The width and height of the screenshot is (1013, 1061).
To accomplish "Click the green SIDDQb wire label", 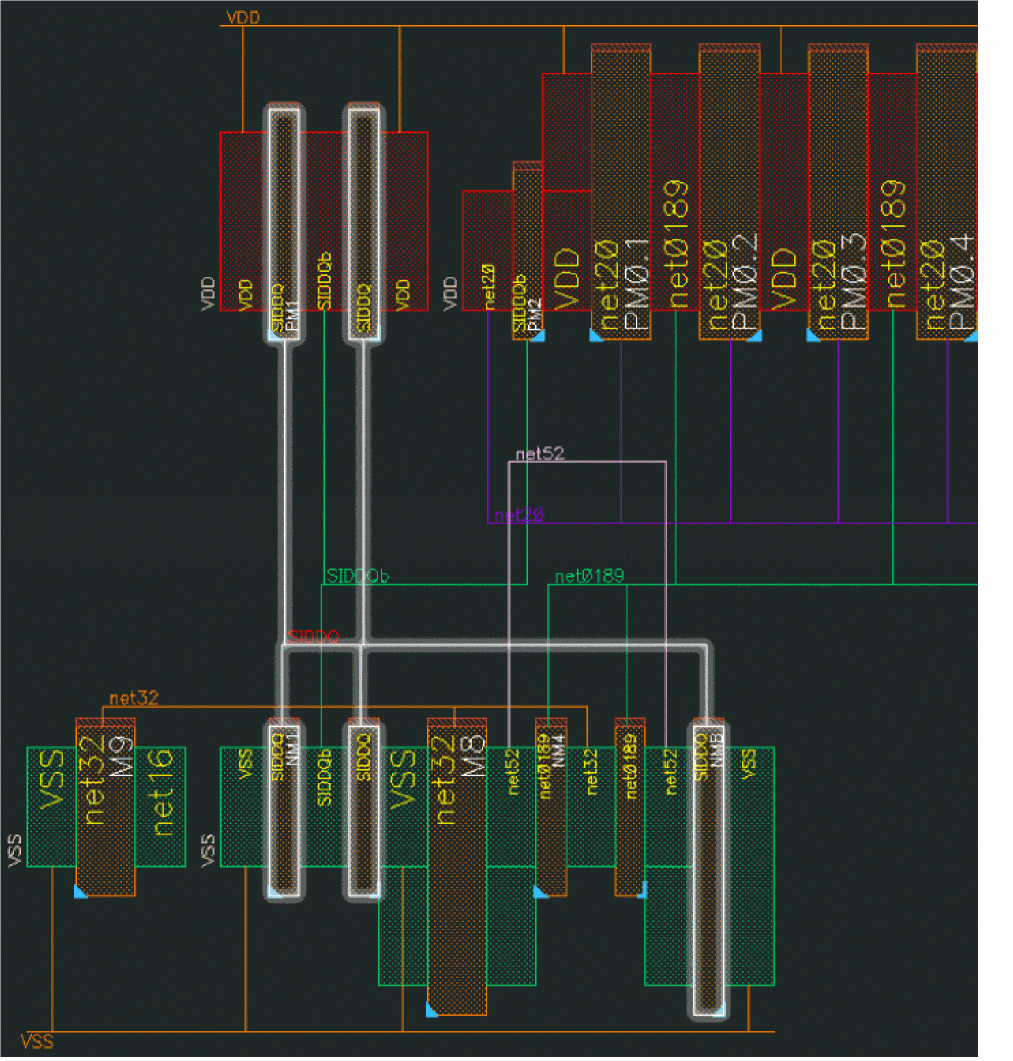I will pyautogui.click(x=357, y=577).
